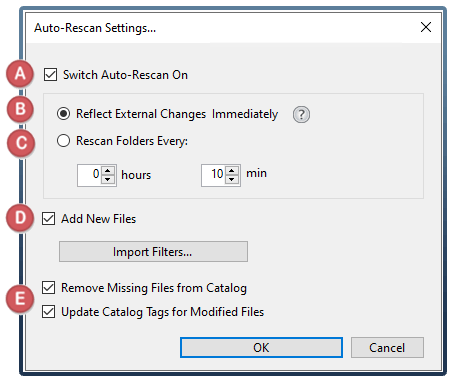Click the red B annotation marker
The image size is (452, 381).
tap(20, 109)
